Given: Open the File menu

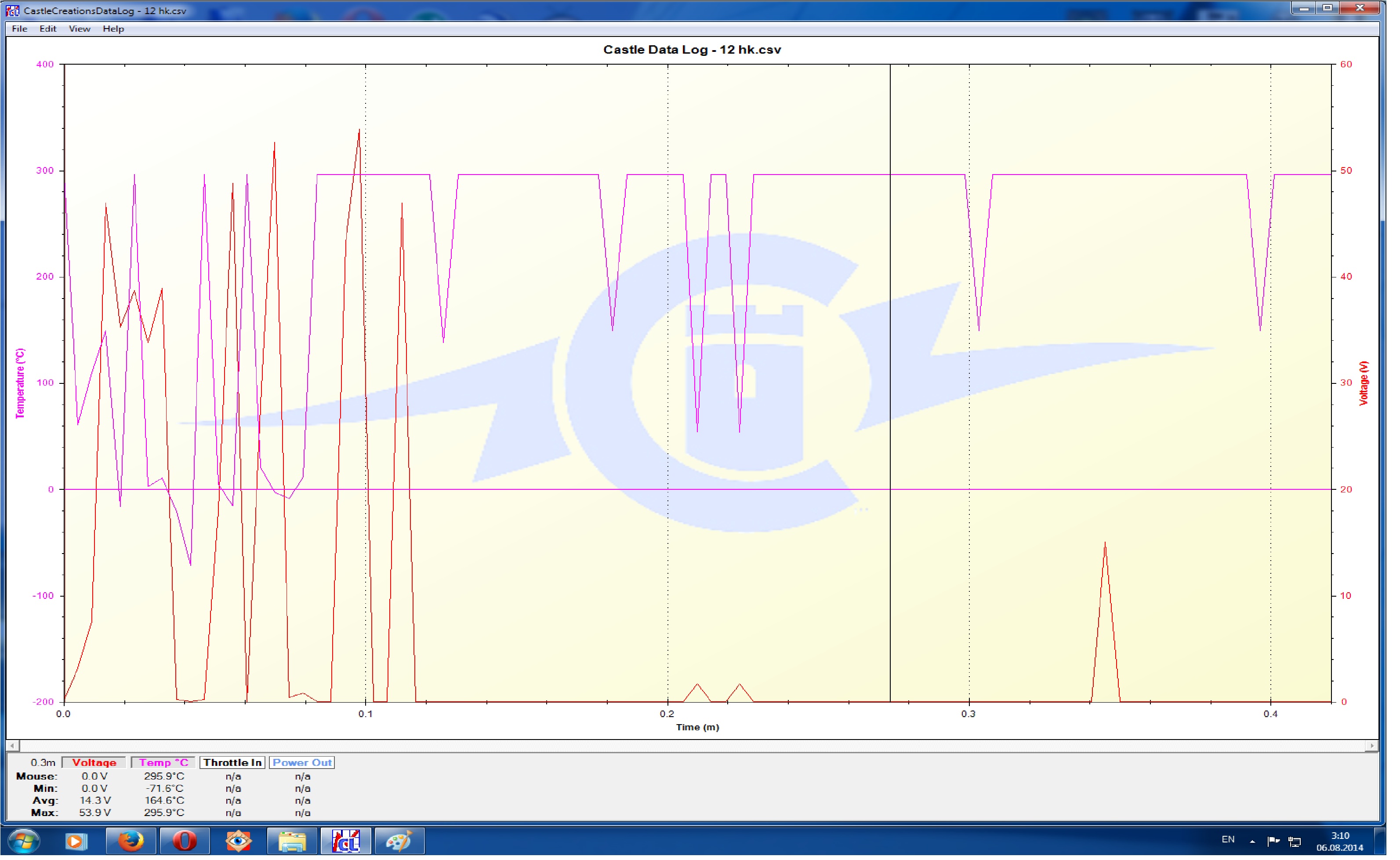Looking at the screenshot, I should (19, 29).
